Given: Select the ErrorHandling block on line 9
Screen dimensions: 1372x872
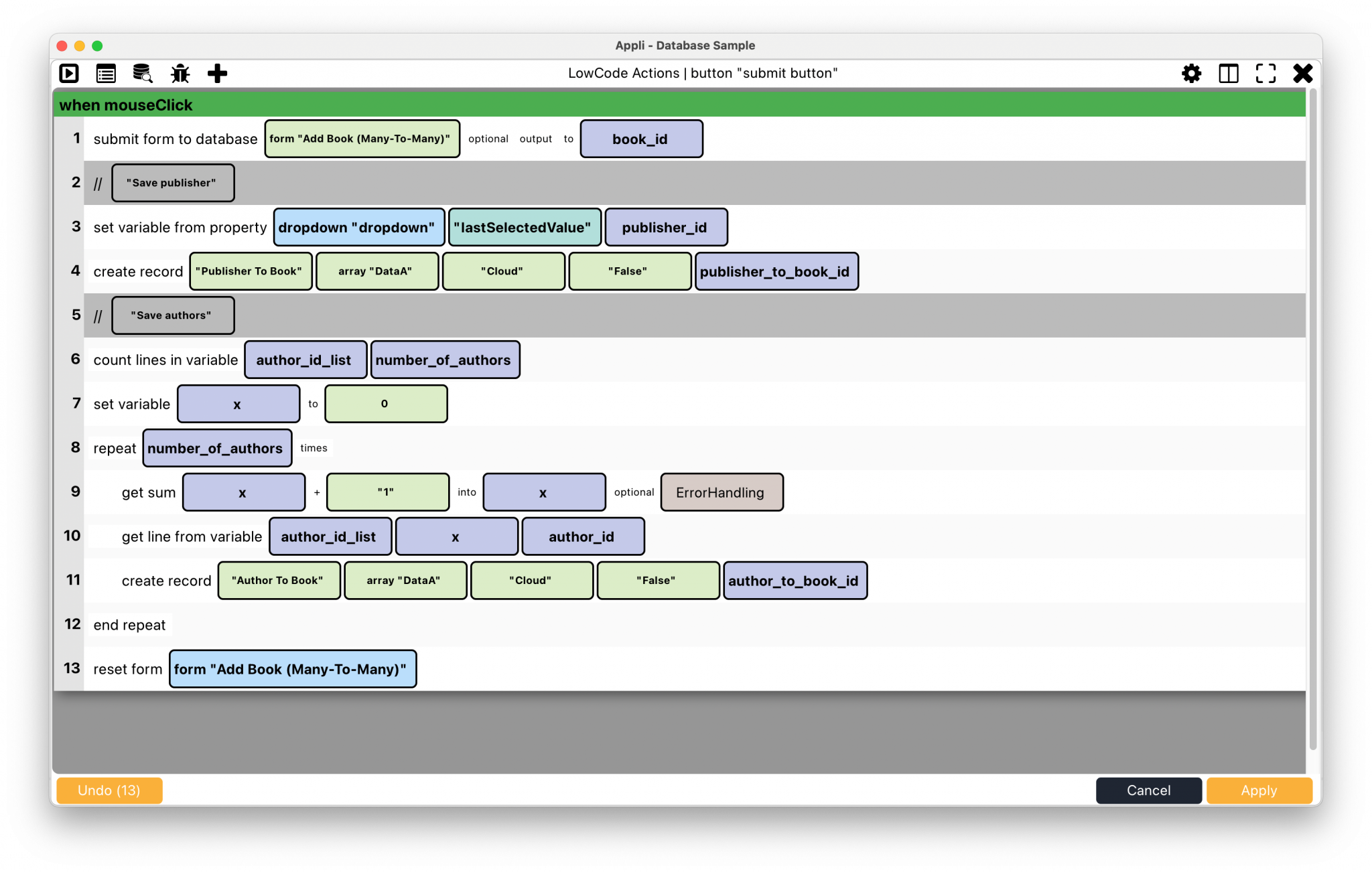Looking at the screenshot, I should tap(721, 492).
